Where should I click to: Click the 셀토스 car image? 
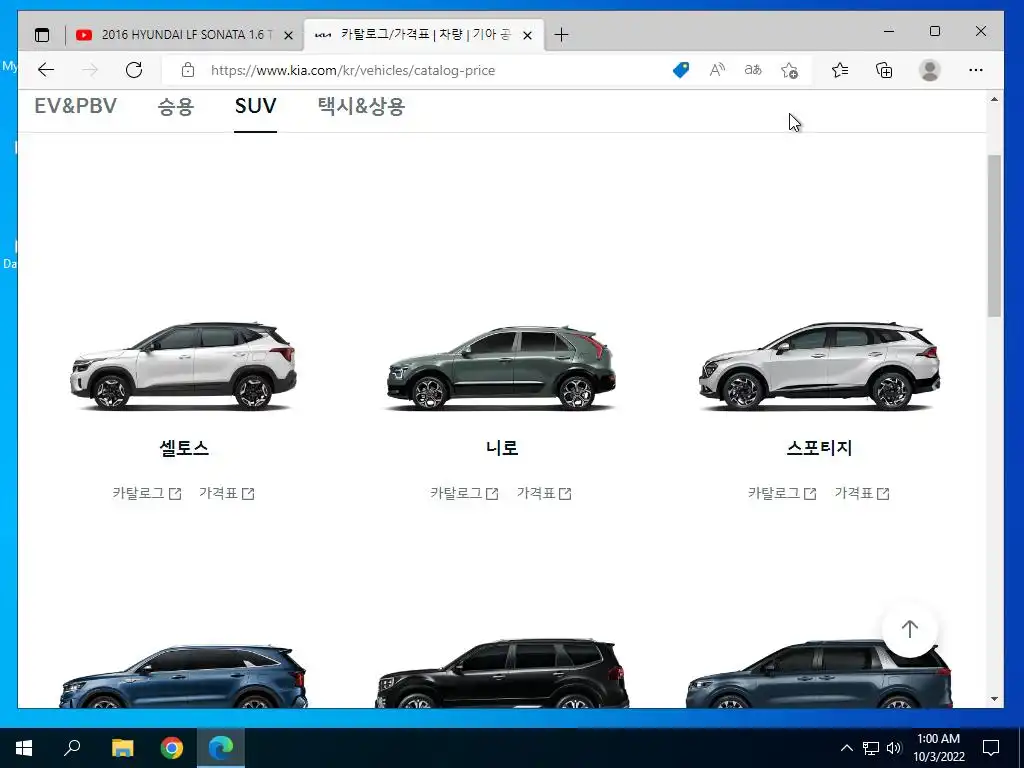tap(184, 365)
